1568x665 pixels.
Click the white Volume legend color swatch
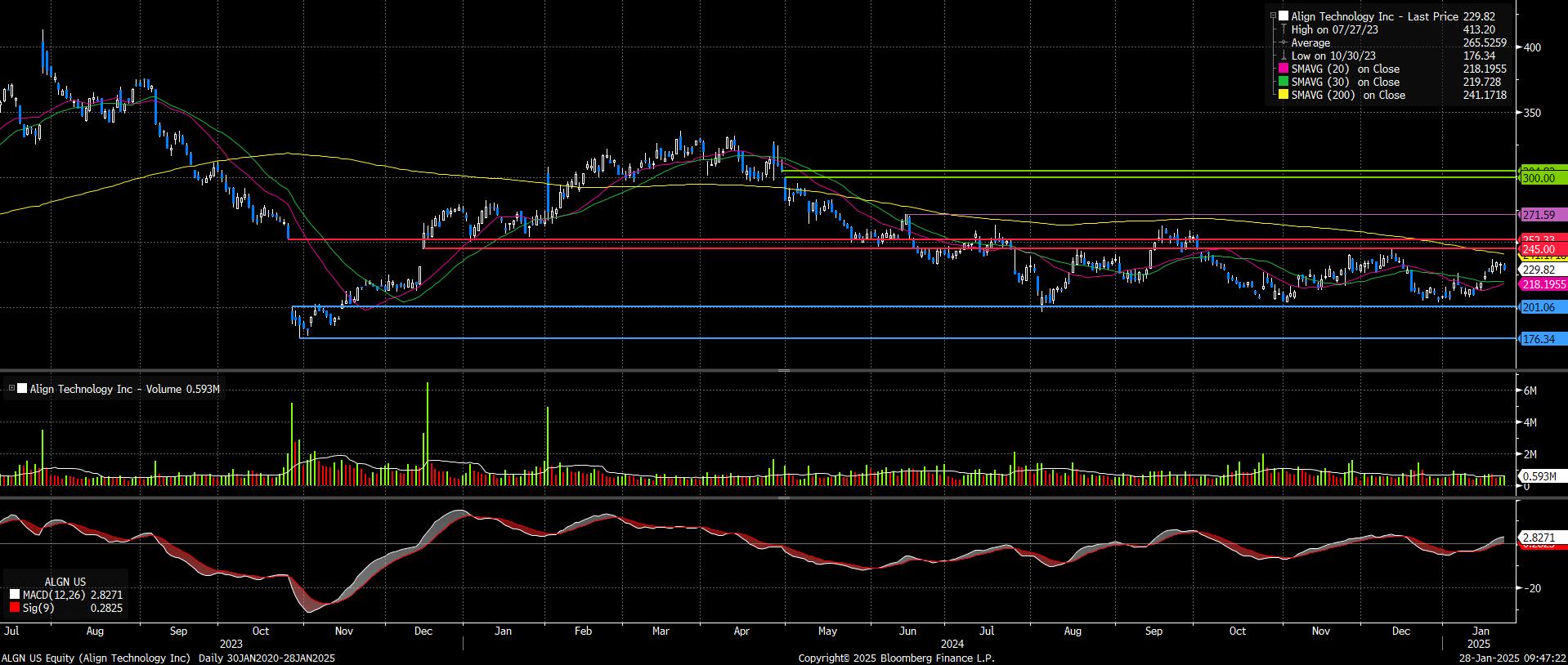(22, 389)
